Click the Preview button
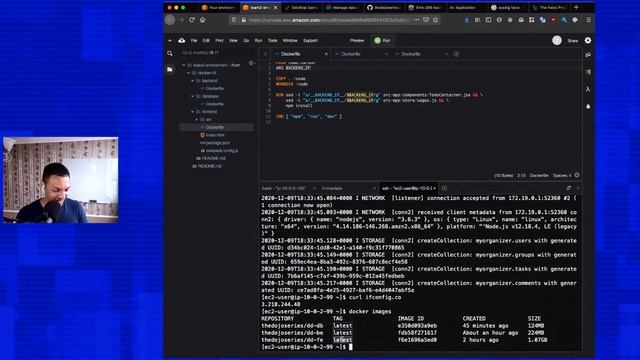640x360 pixels. [x=357, y=40]
